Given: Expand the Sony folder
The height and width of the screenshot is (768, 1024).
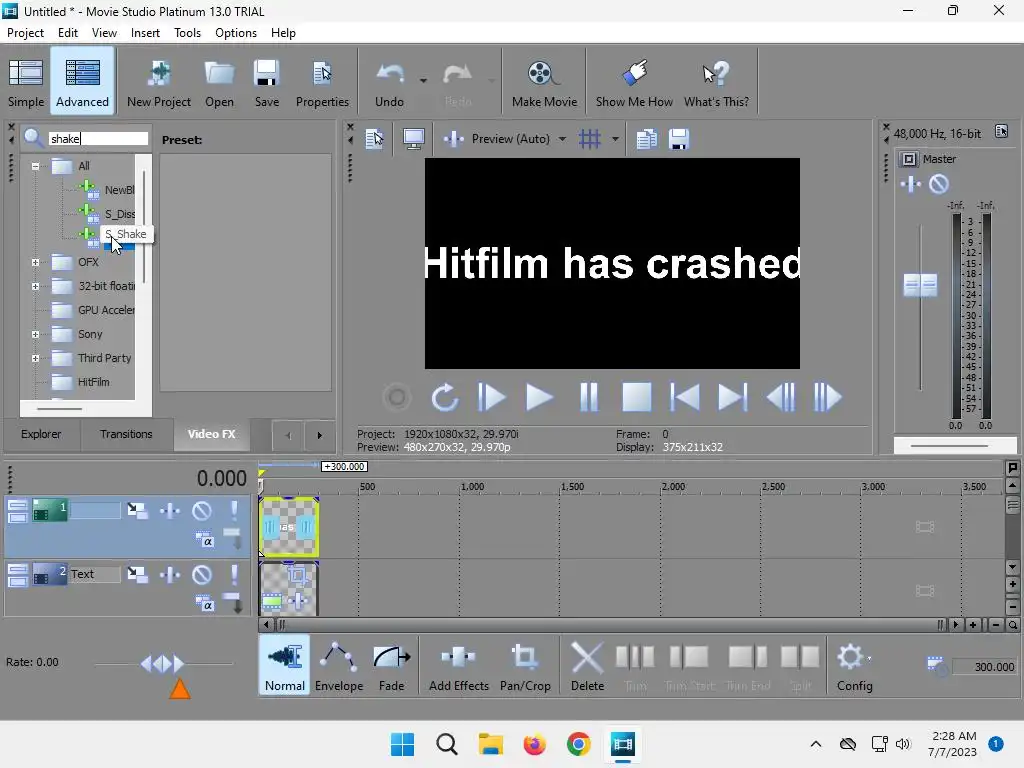Looking at the screenshot, I should [x=35, y=334].
